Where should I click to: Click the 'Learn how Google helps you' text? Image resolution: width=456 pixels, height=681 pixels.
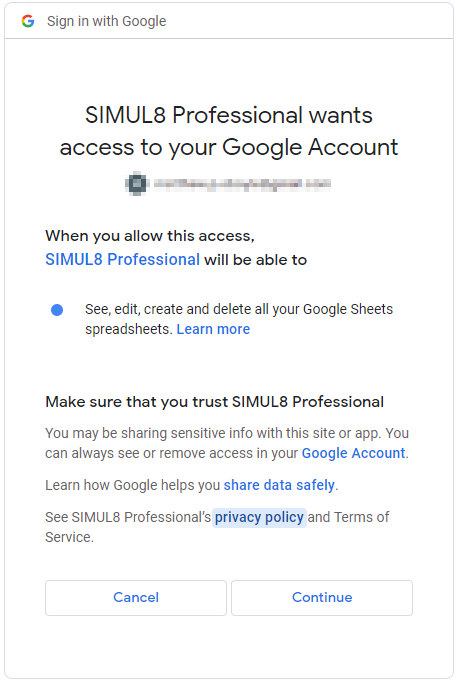[x=133, y=485]
